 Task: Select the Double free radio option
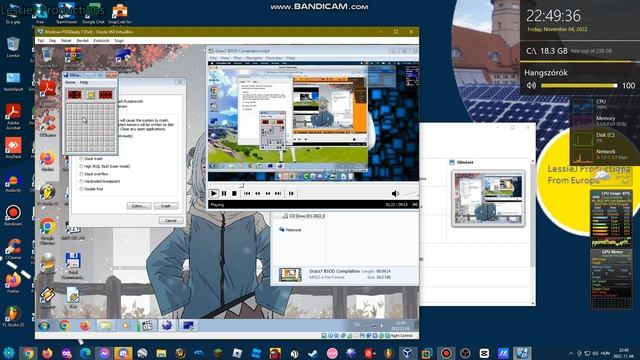tap(81, 189)
